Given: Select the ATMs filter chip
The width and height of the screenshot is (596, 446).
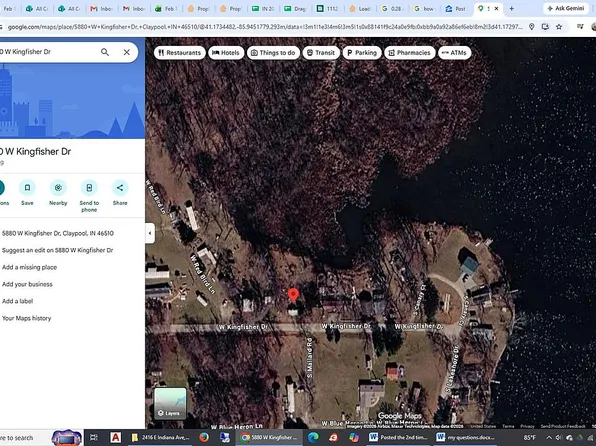Looking at the screenshot, I should 455,53.
